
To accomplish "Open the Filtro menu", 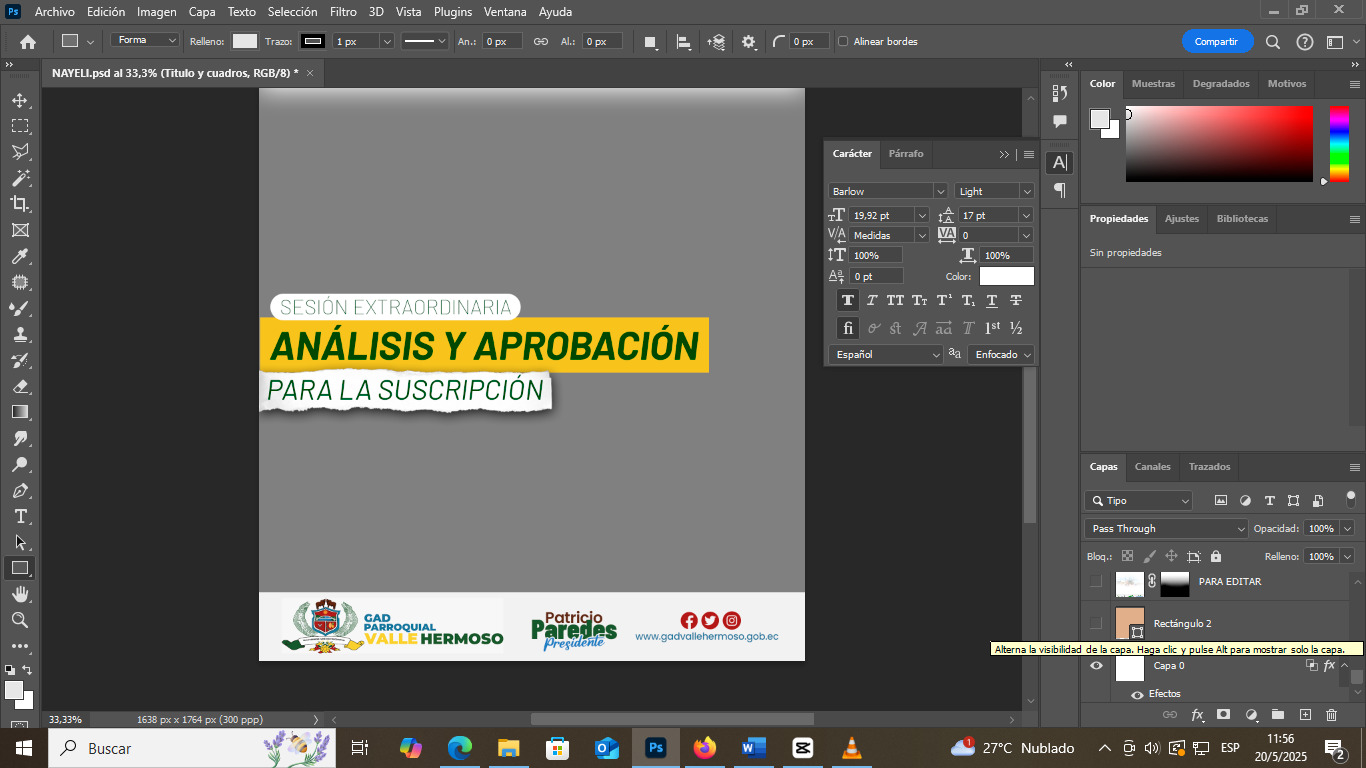I will 343,12.
